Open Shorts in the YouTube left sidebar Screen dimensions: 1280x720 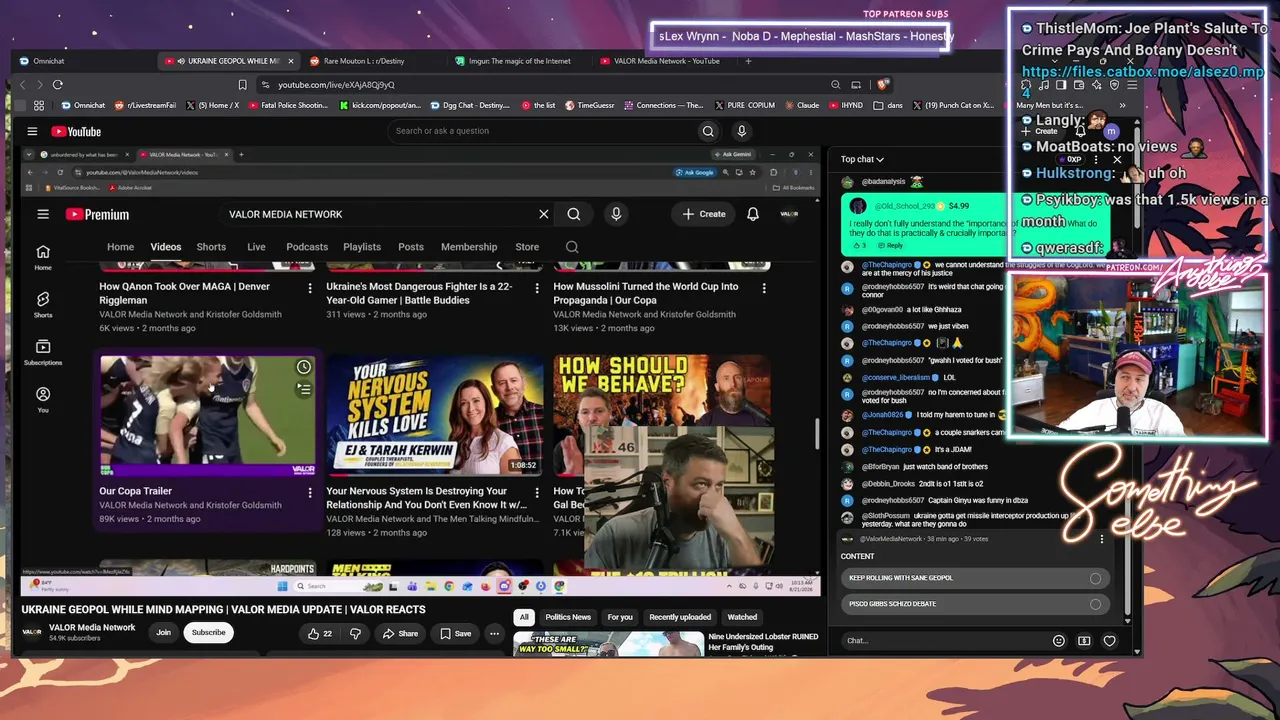pos(43,305)
